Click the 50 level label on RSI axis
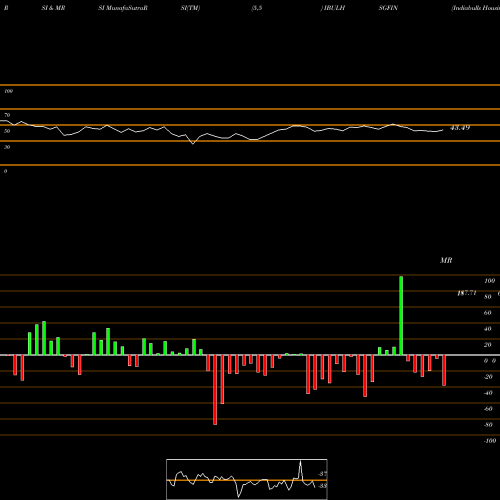500x500 pixels. 7,131
